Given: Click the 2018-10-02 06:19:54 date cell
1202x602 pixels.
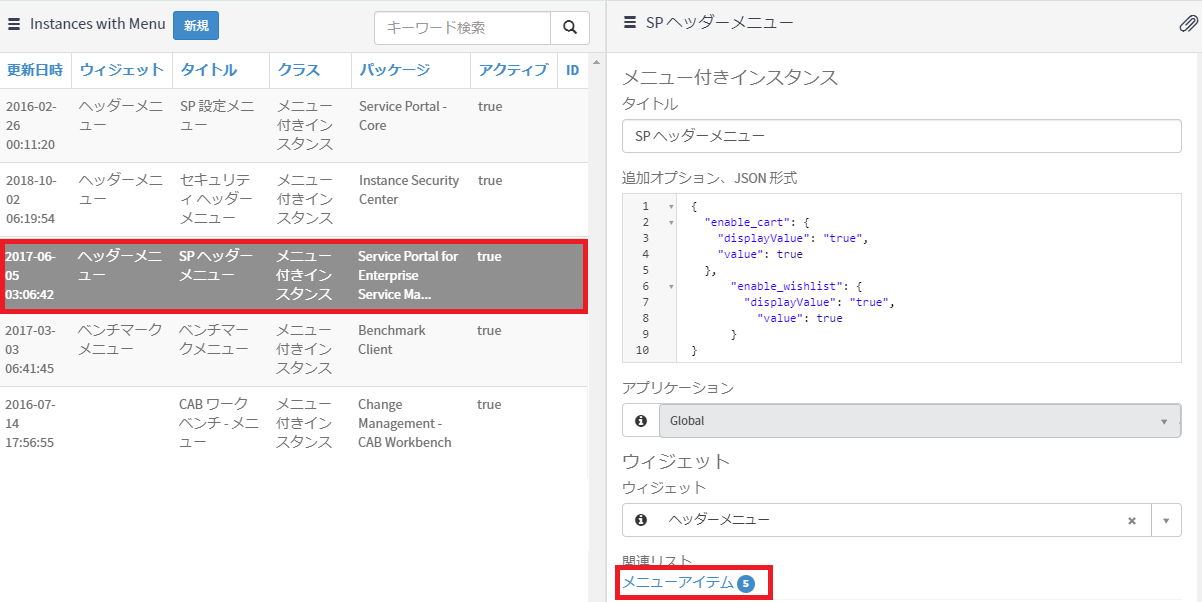Looking at the screenshot, I should click(x=31, y=199).
